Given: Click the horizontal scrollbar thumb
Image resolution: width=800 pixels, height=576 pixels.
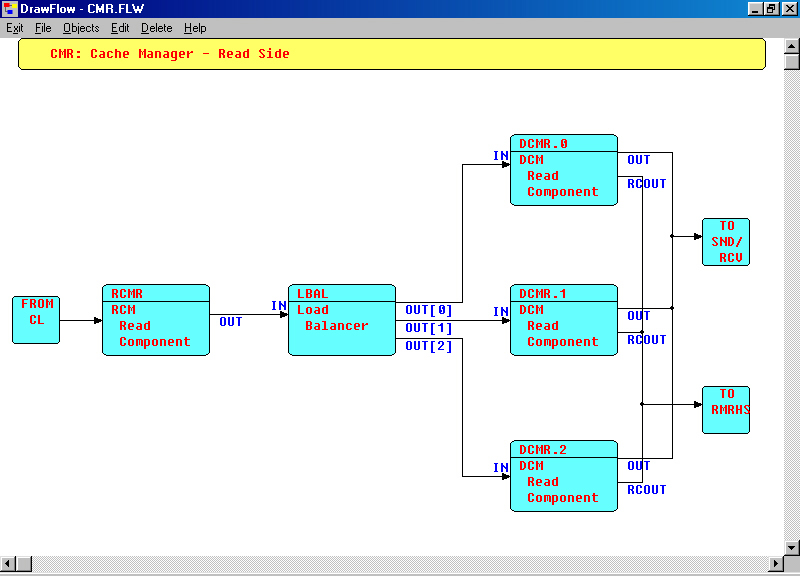Looking at the screenshot, I should [x=24, y=564].
